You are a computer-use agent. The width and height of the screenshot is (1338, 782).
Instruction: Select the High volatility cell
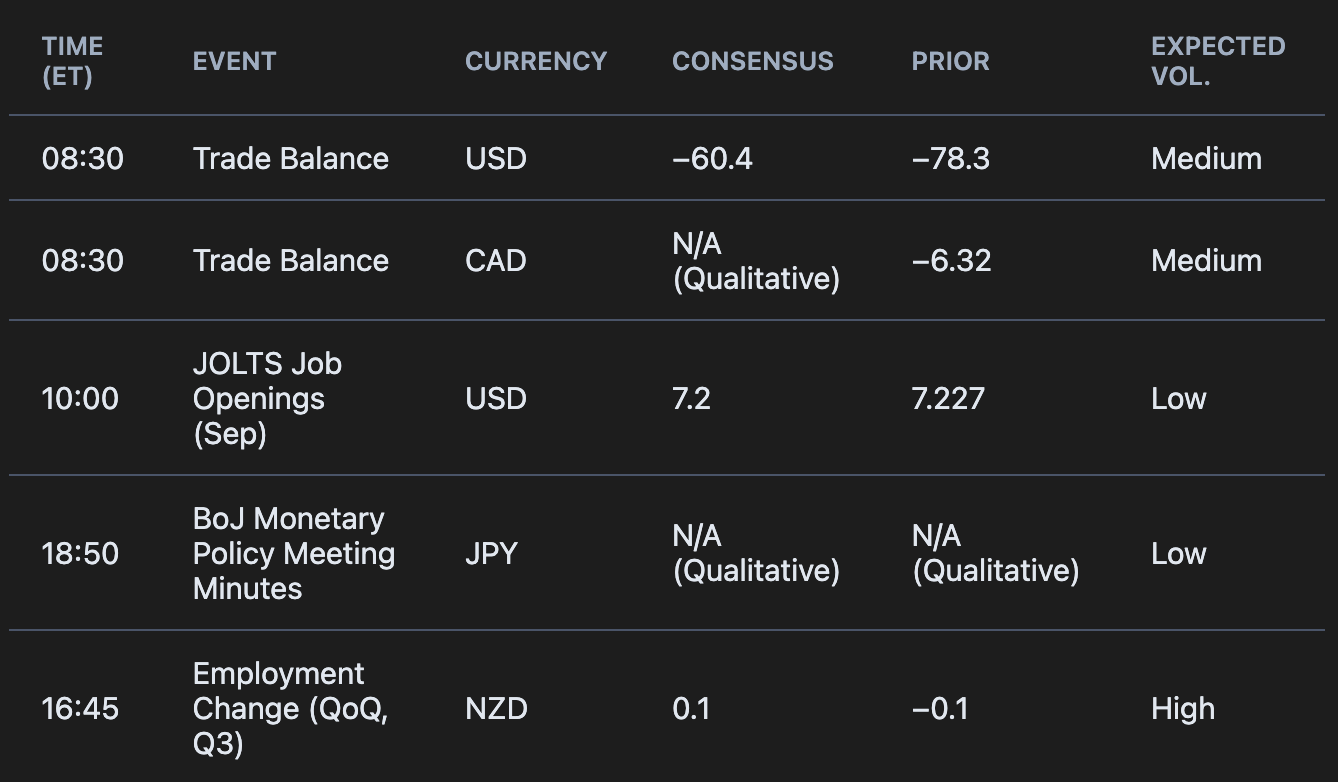click(1183, 709)
